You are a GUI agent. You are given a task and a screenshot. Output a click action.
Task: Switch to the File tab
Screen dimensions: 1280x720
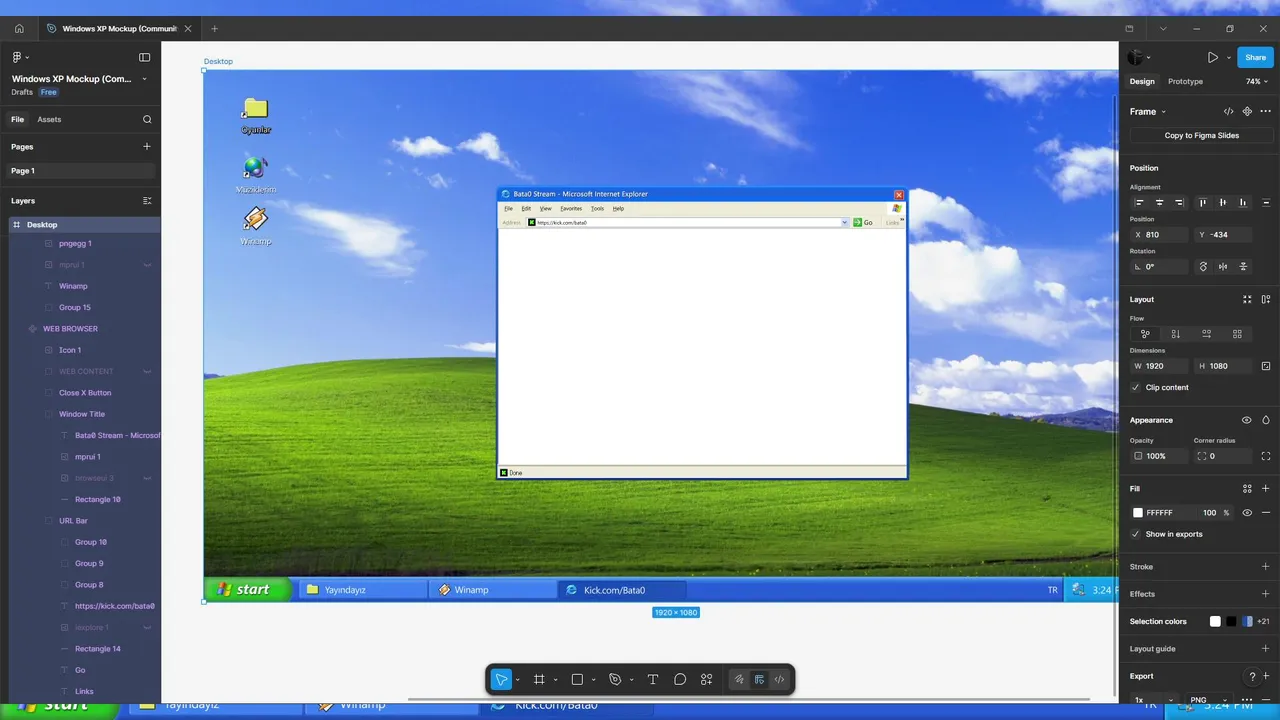tap(17, 119)
